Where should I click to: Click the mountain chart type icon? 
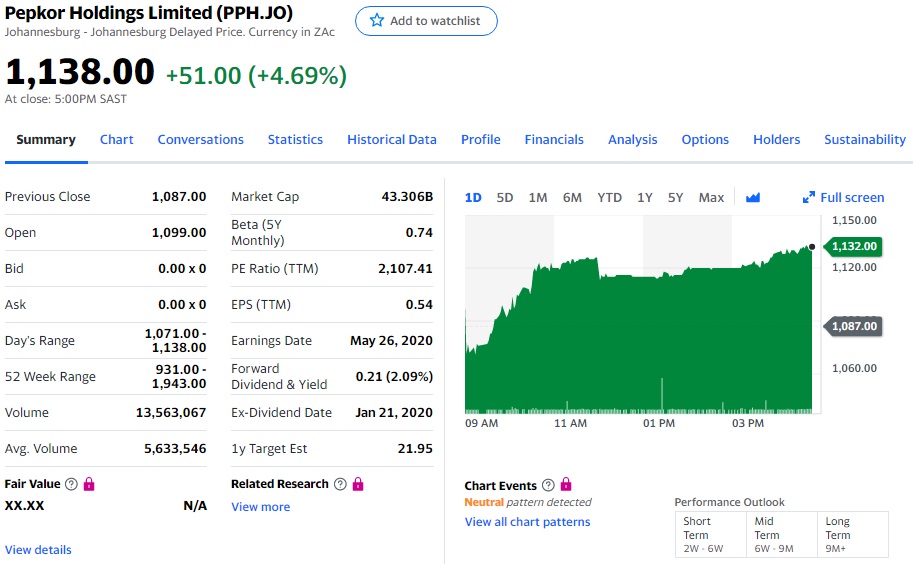point(753,197)
